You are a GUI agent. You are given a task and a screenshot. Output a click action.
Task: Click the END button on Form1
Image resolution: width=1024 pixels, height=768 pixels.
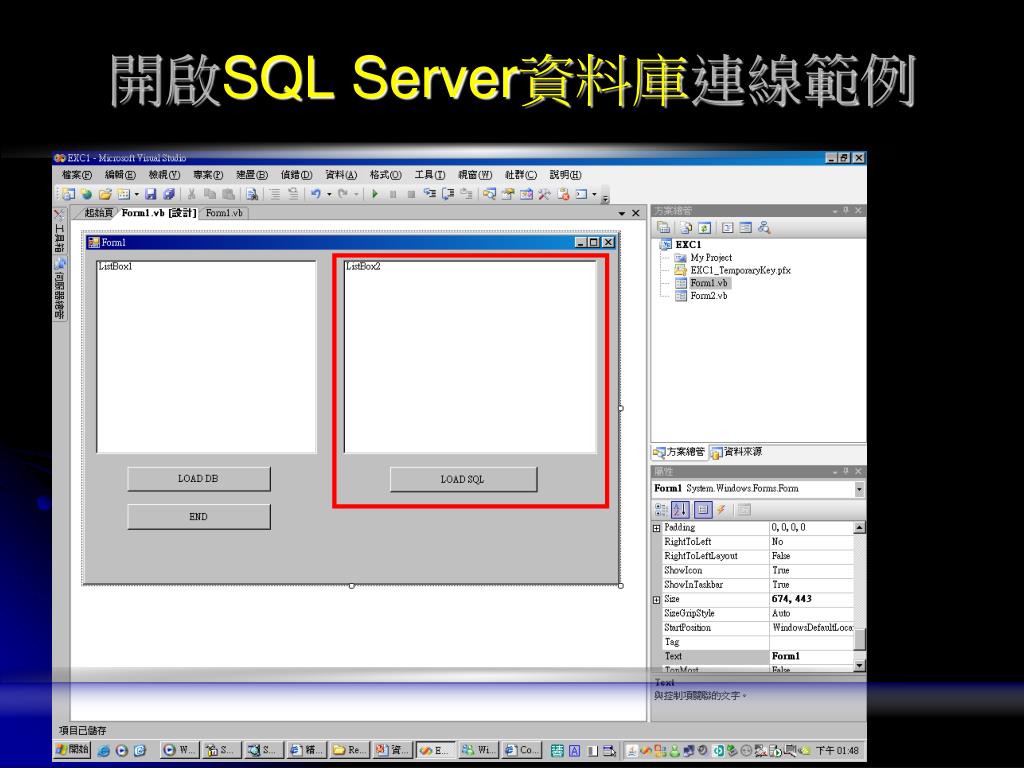pyautogui.click(x=199, y=517)
